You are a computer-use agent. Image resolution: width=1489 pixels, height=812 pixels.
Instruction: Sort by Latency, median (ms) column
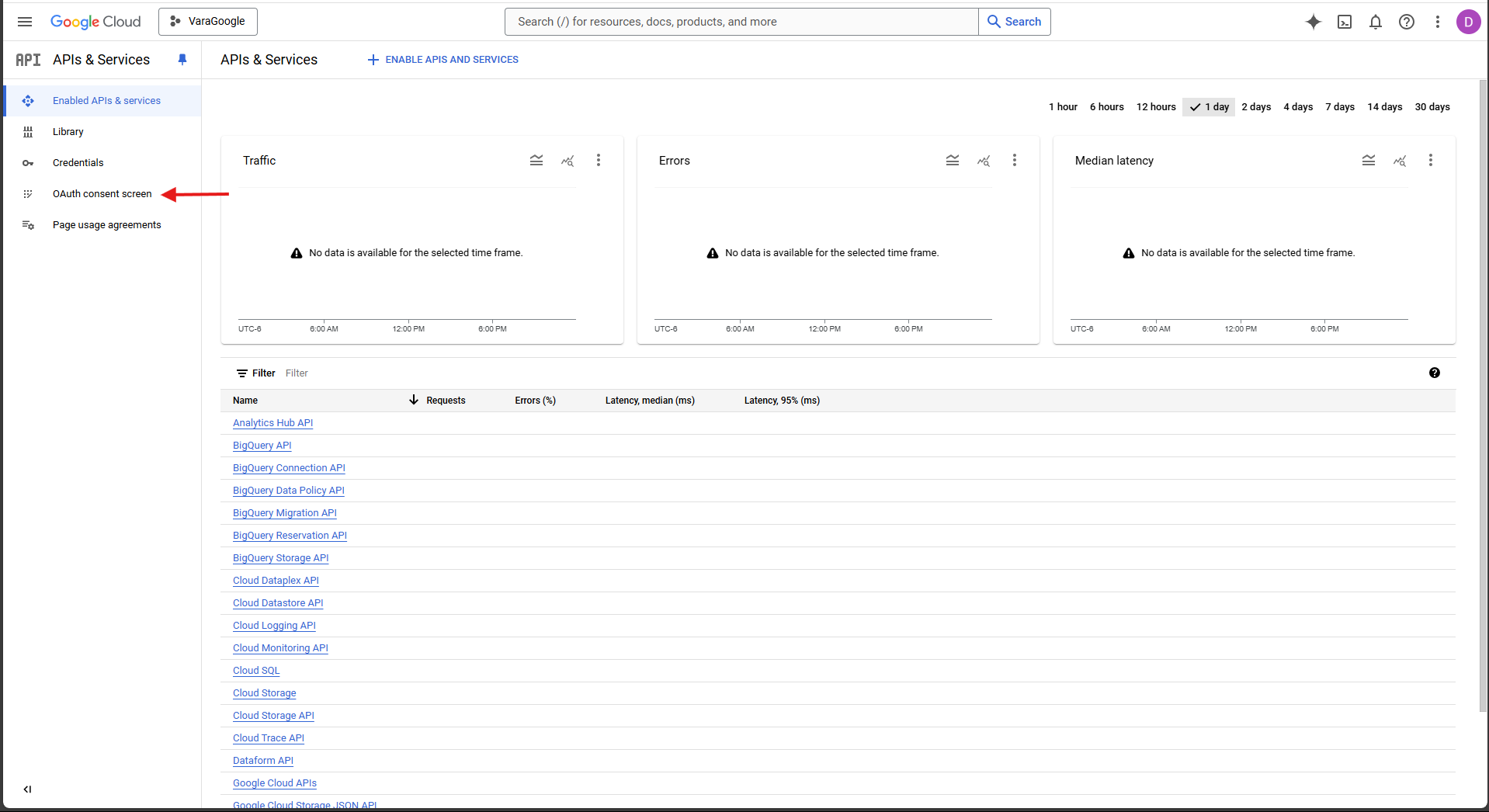point(650,401)
